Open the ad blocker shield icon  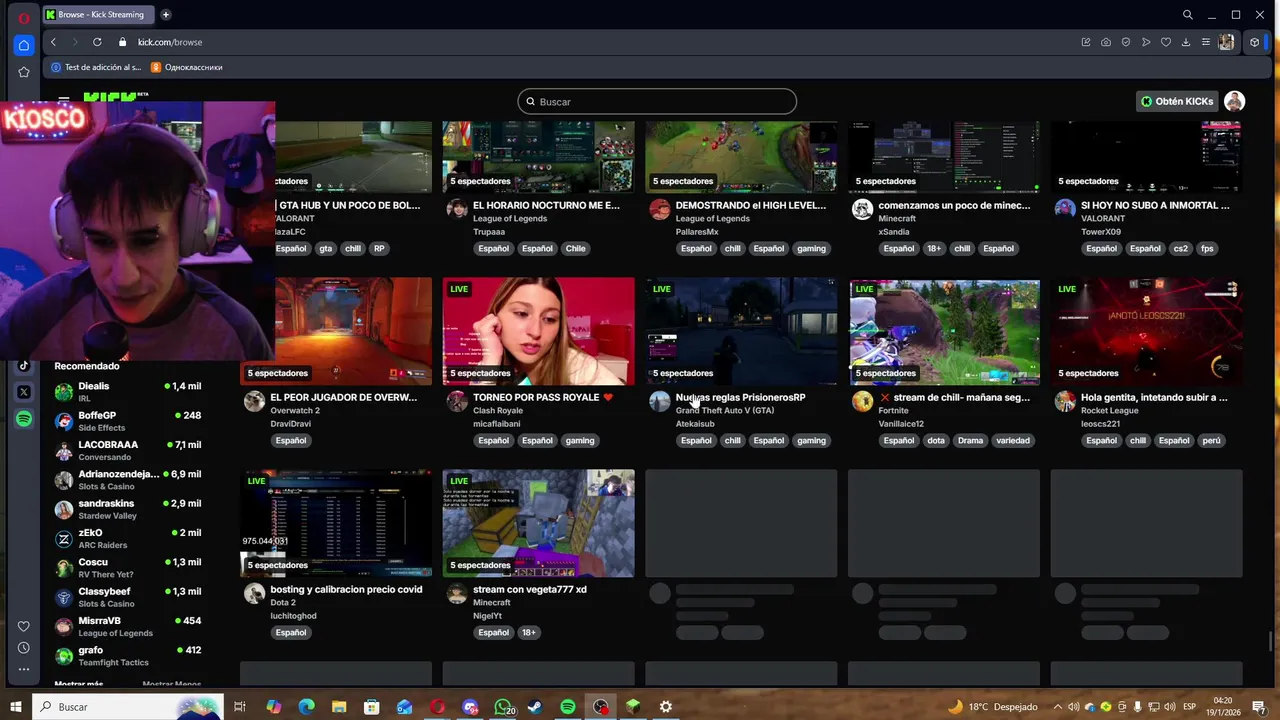[x=1126, y=42]
